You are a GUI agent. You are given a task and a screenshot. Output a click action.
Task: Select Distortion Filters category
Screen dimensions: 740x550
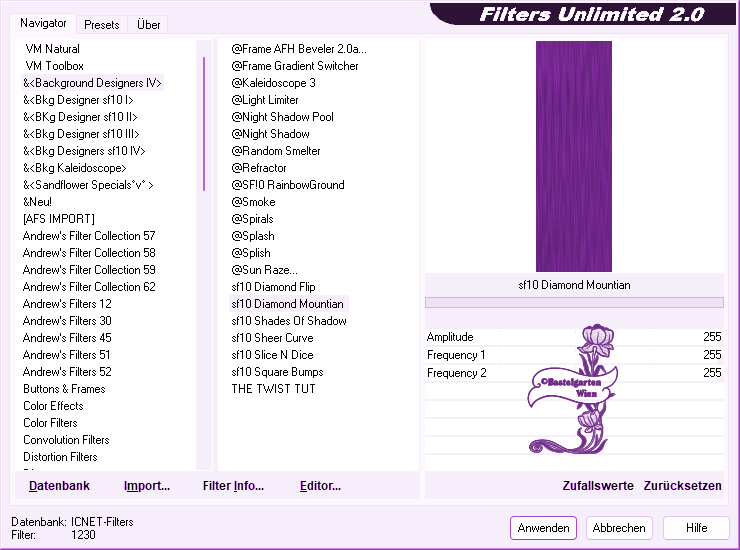coord(60,457)
